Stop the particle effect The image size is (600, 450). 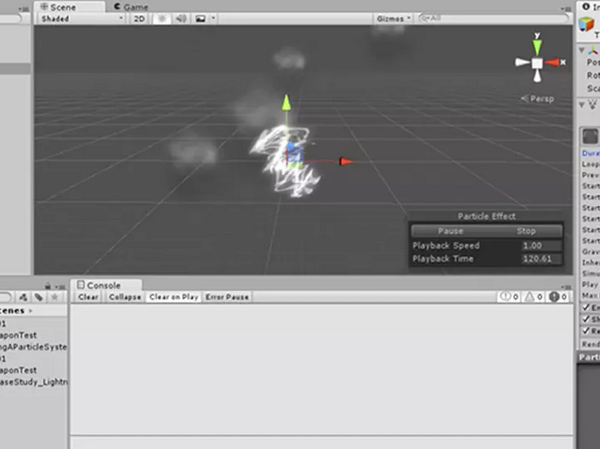(526, 231)
